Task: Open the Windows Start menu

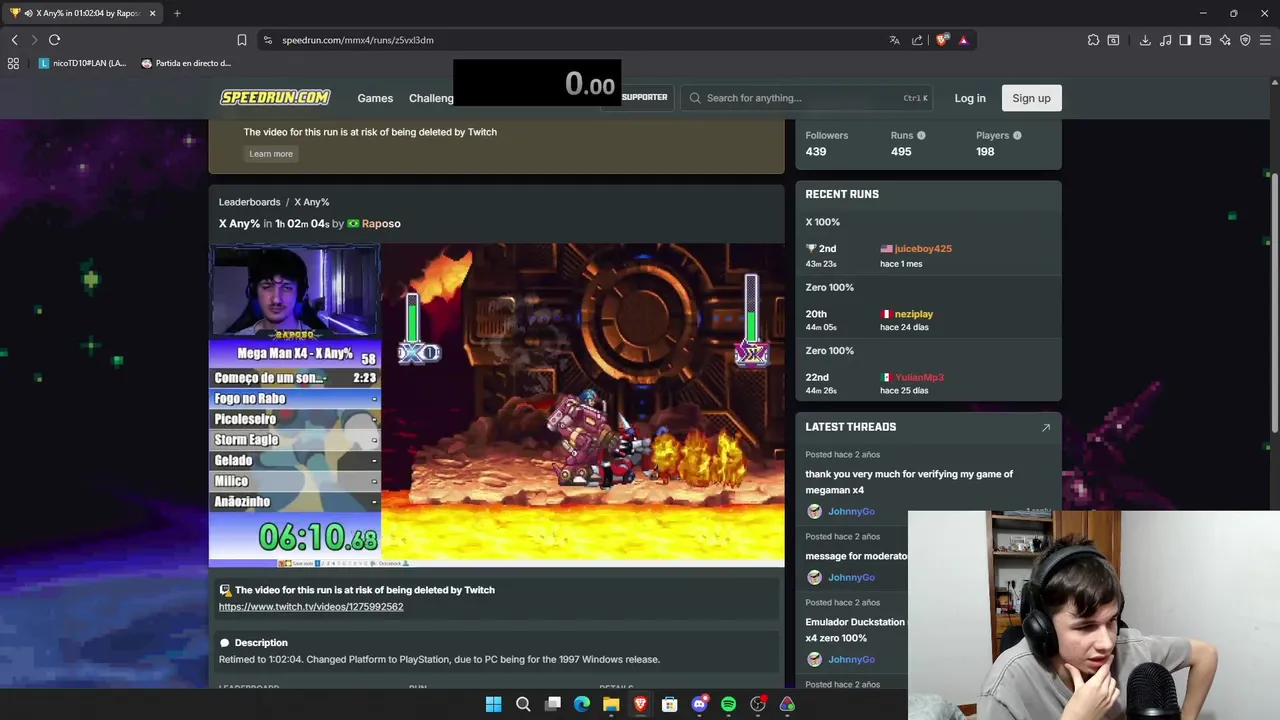Action: click(x=493, y=704)
